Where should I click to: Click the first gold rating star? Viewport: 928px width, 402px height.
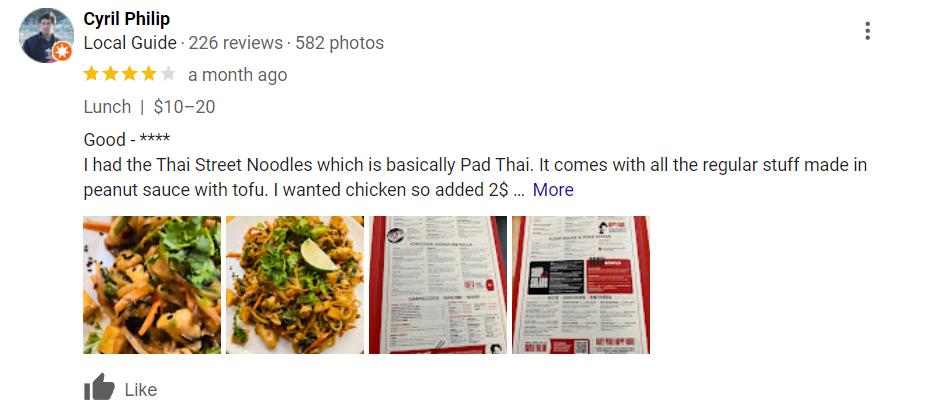click(x=91, y=74)
